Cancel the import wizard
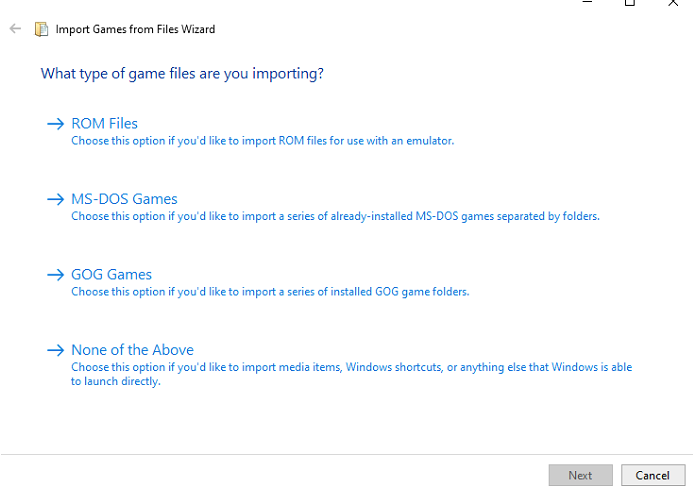Viewport: 693px width, 489px height. [x=653, y=475]
